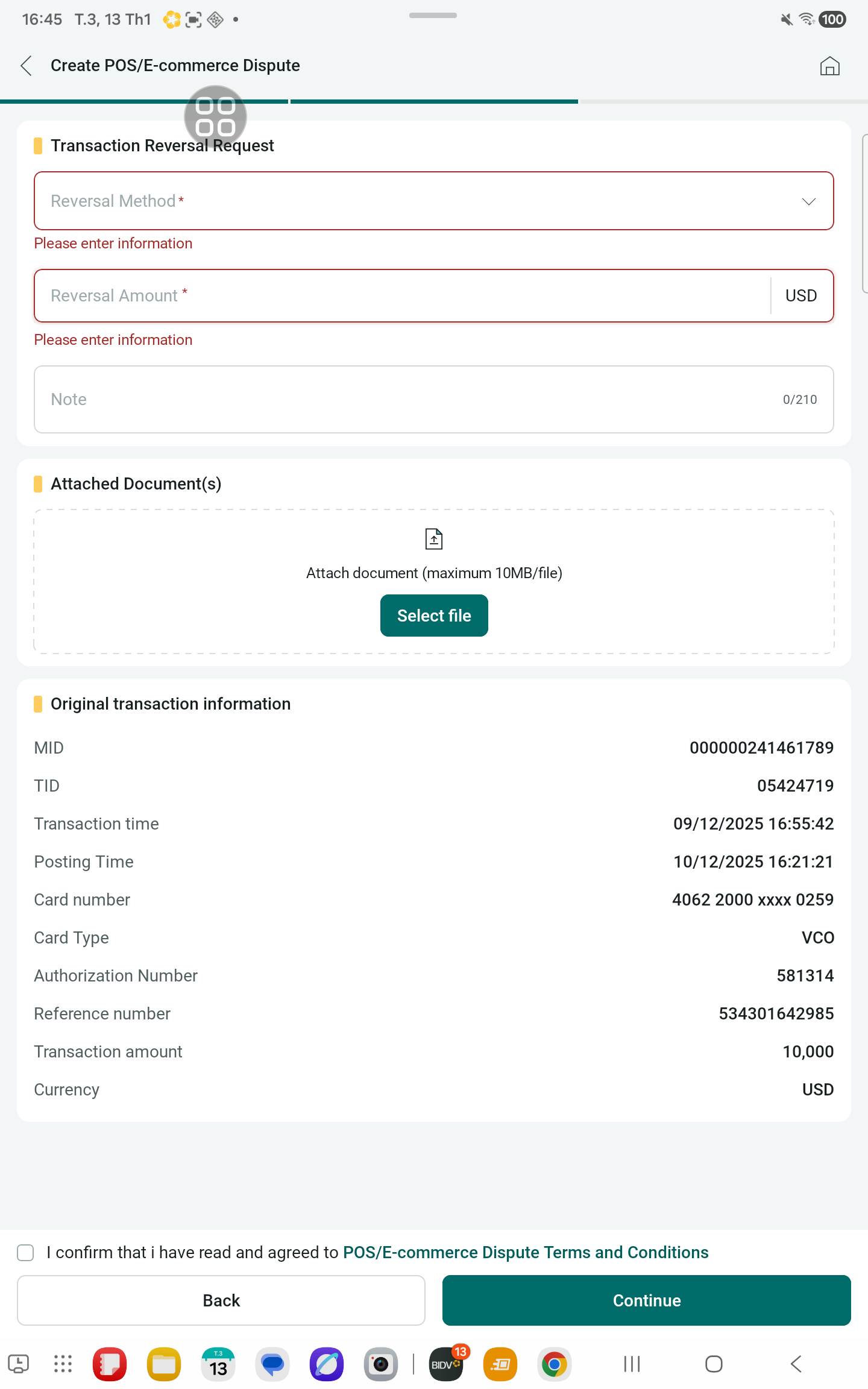Open the BIDV app in taskbar
The width and height of the screenshot is (868, 1389).
tap(446, 1364)
